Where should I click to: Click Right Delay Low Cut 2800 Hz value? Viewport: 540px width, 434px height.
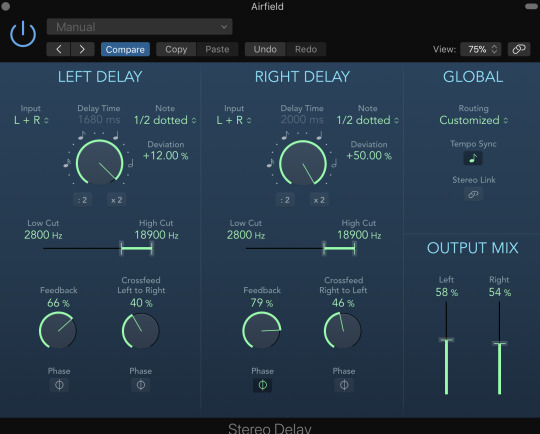tap(246, 235)
